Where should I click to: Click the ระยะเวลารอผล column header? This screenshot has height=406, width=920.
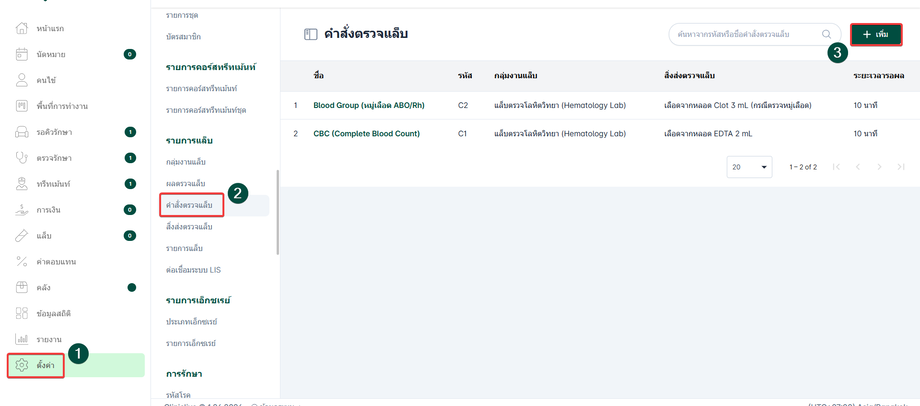tap(878, 76)
